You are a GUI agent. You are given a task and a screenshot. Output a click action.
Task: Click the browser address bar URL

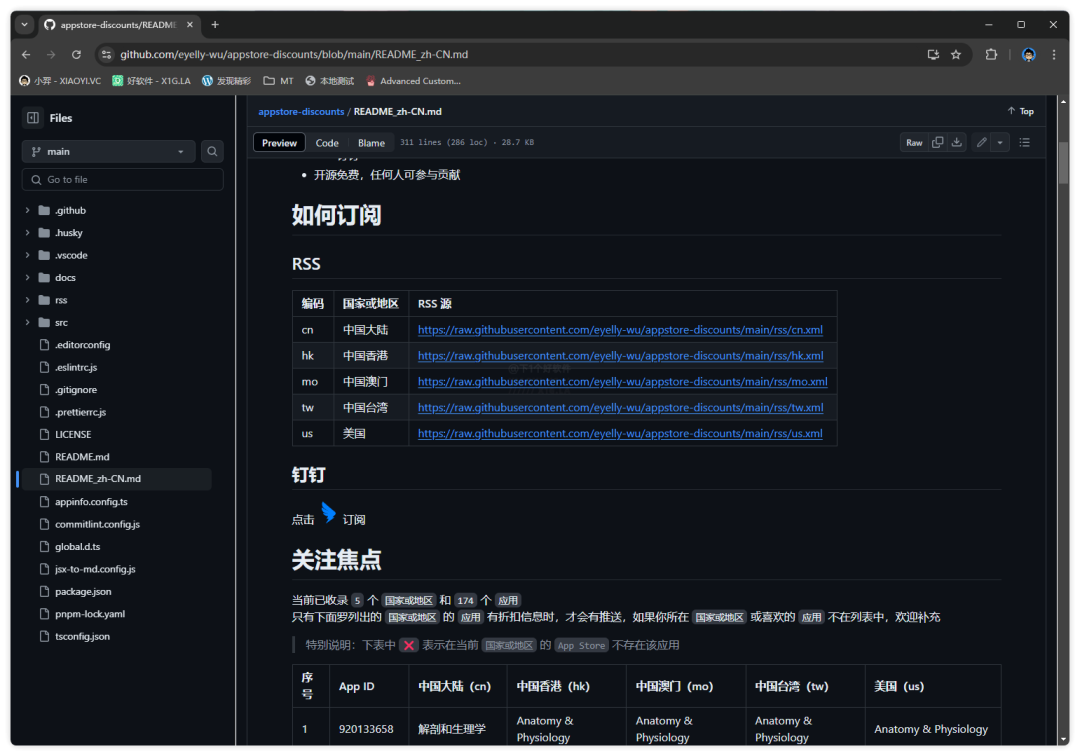(294, 54)
